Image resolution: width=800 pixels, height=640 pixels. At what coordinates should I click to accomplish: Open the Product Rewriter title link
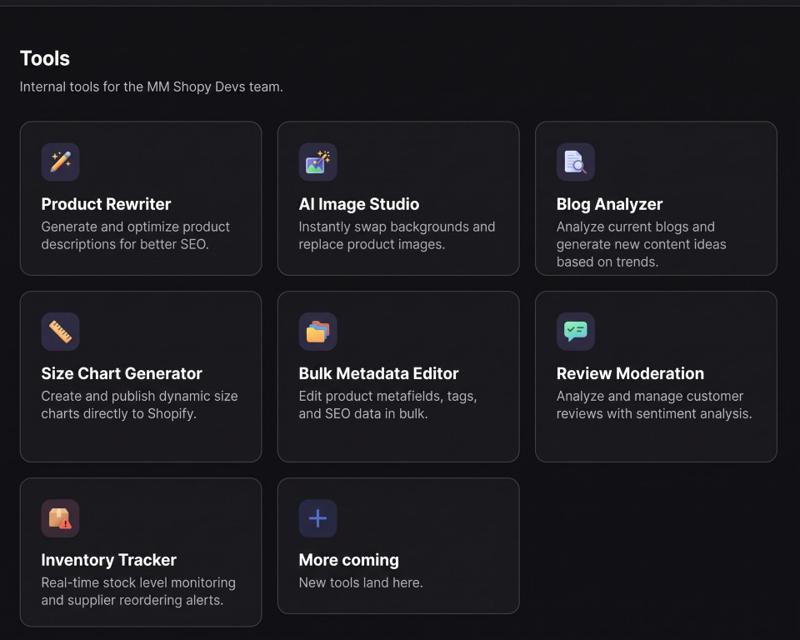pos(106,204)
